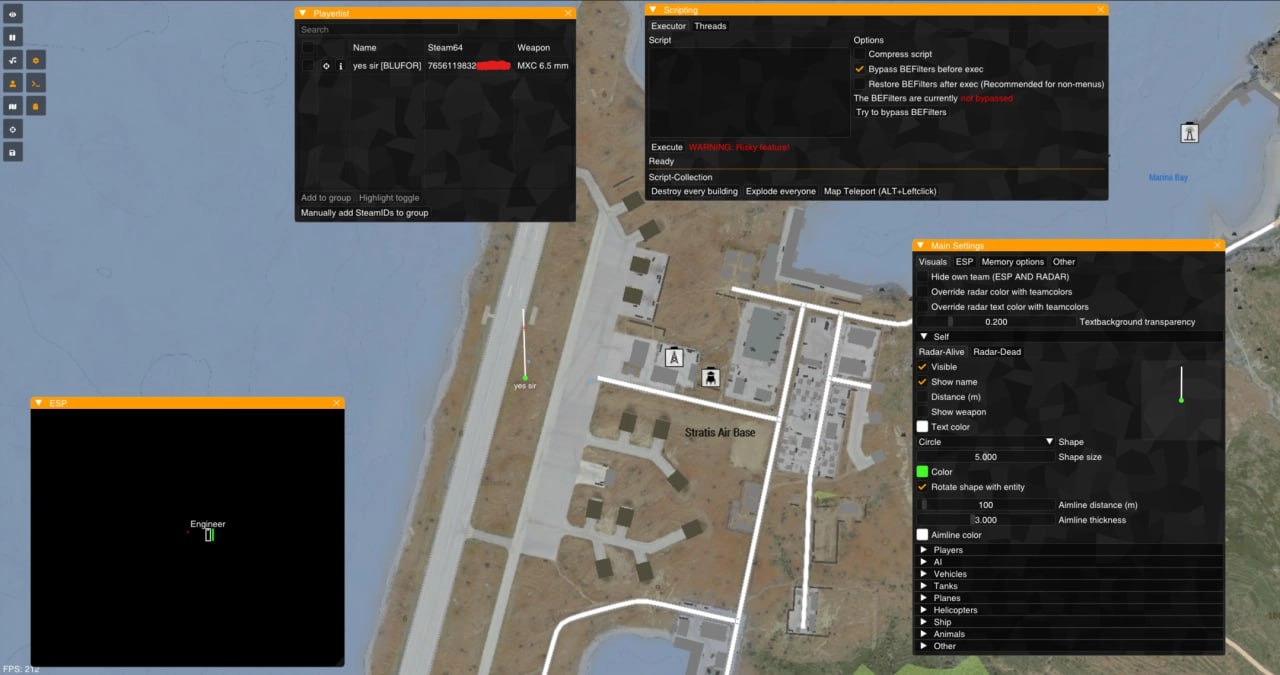
Task: Click the pause icon in left sidebar
Action: (x=13, y=37)
